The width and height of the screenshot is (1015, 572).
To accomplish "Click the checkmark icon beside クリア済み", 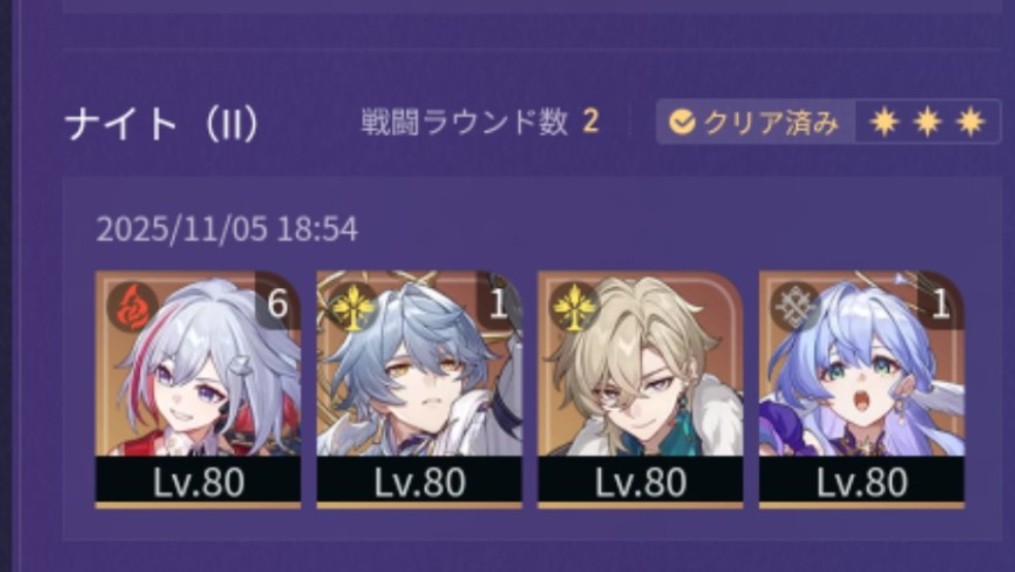I will click(682, 122).
